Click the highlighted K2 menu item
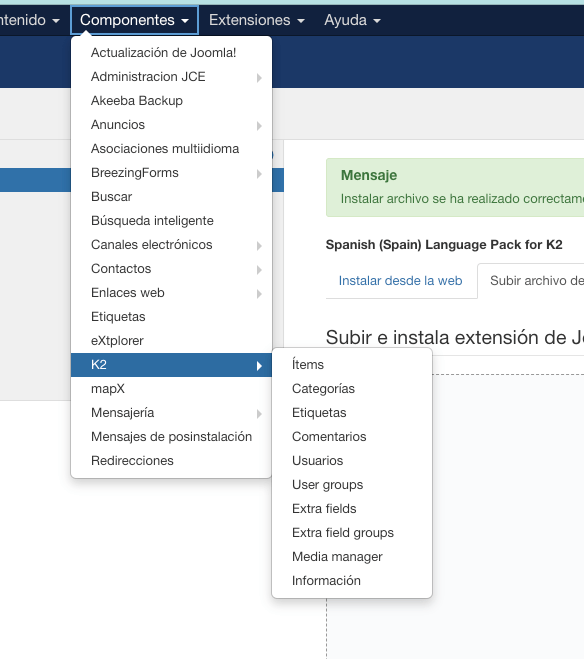The height and width of the screenshot is (659, 584). (x=171, y=365)
